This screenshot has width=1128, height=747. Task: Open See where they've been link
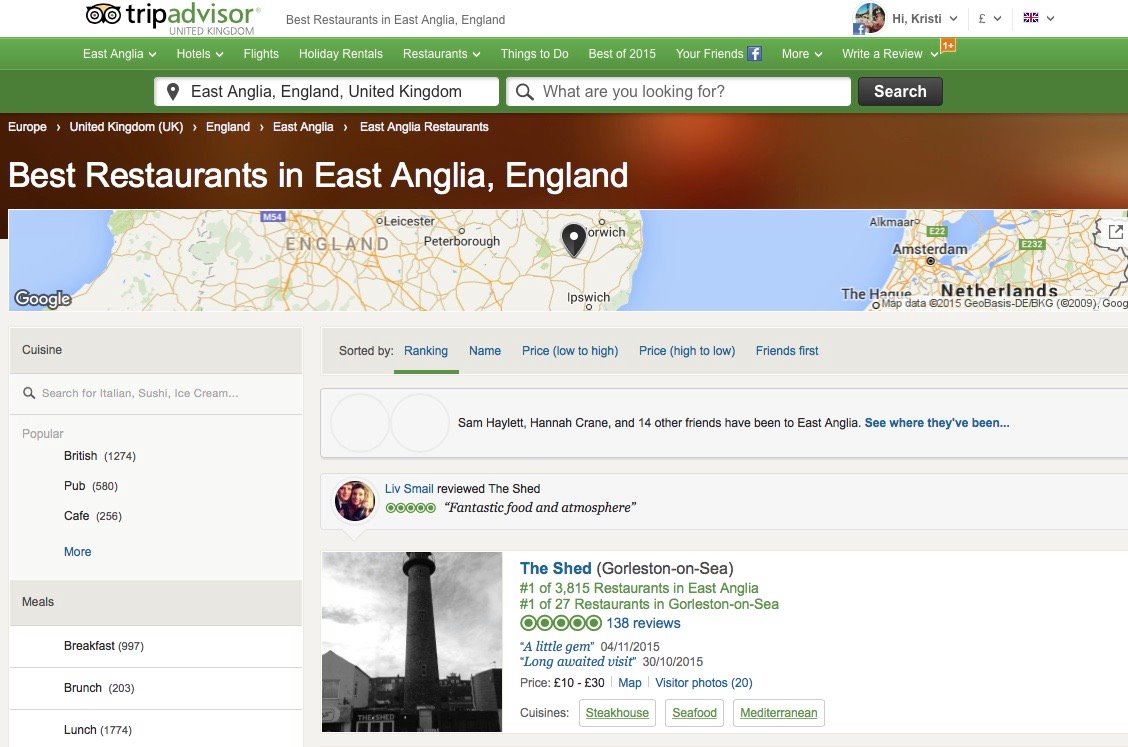pyautogui.click(x=937, y=422)
